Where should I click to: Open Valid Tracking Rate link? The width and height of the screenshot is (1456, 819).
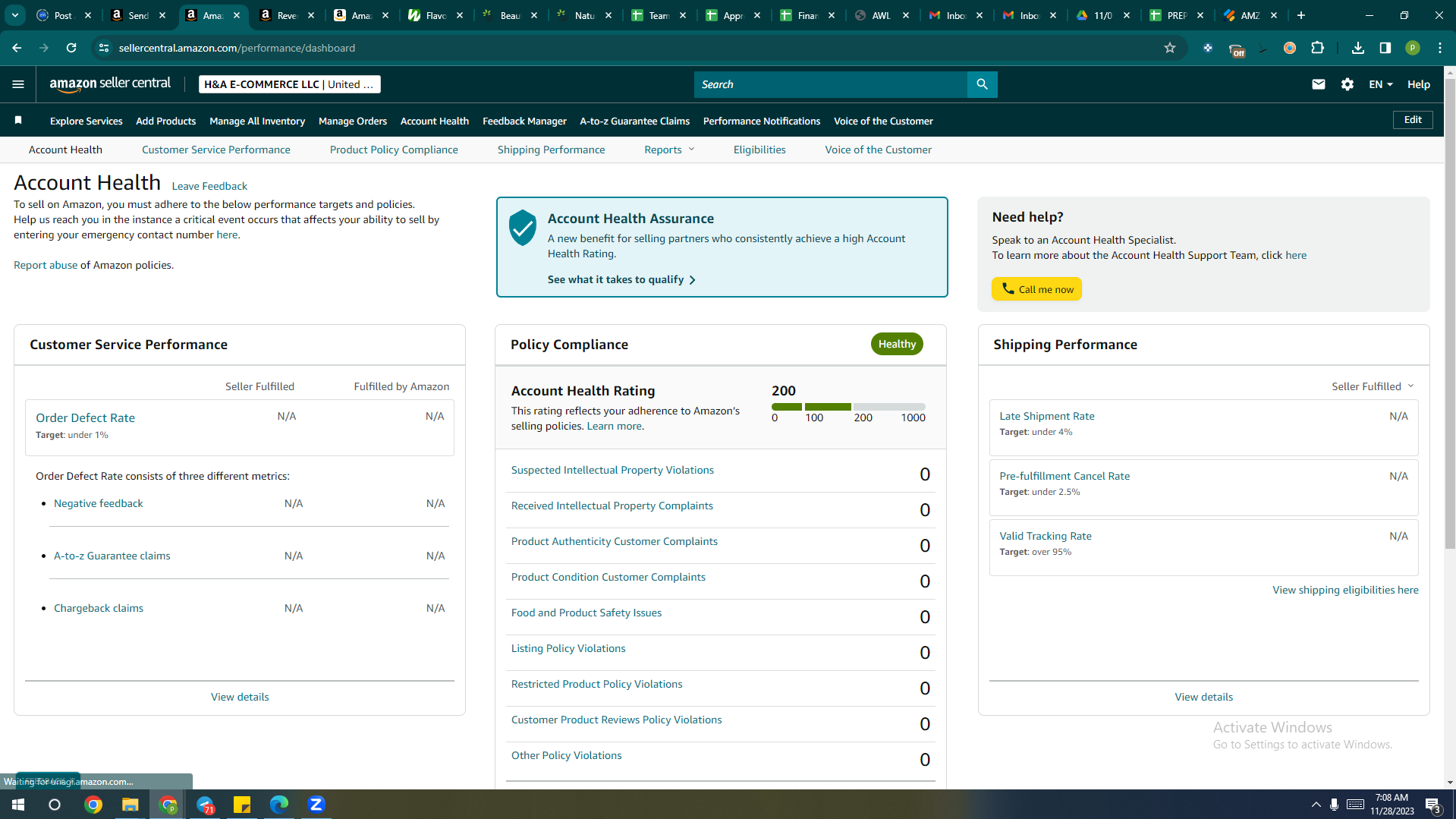click(1046, 536)
